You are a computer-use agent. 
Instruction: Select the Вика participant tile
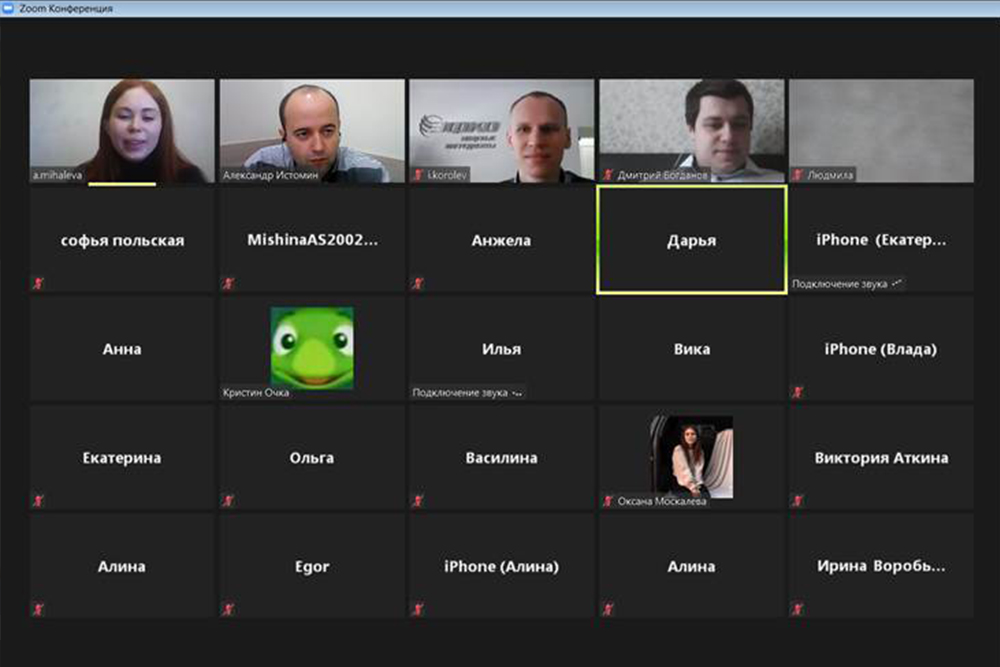(x=691, y=349)
